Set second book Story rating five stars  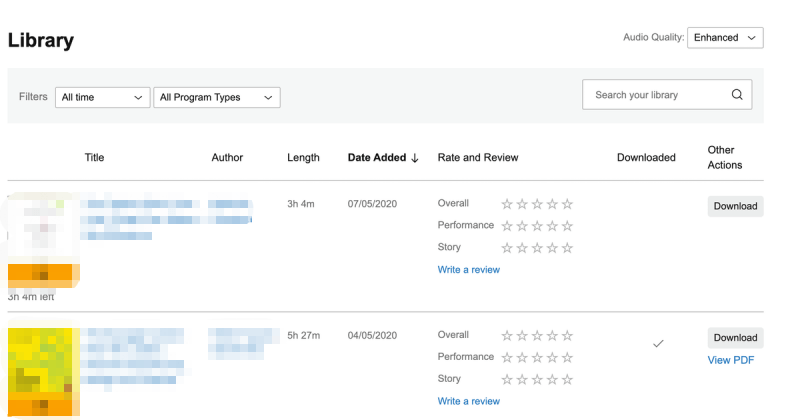point(567,379)
